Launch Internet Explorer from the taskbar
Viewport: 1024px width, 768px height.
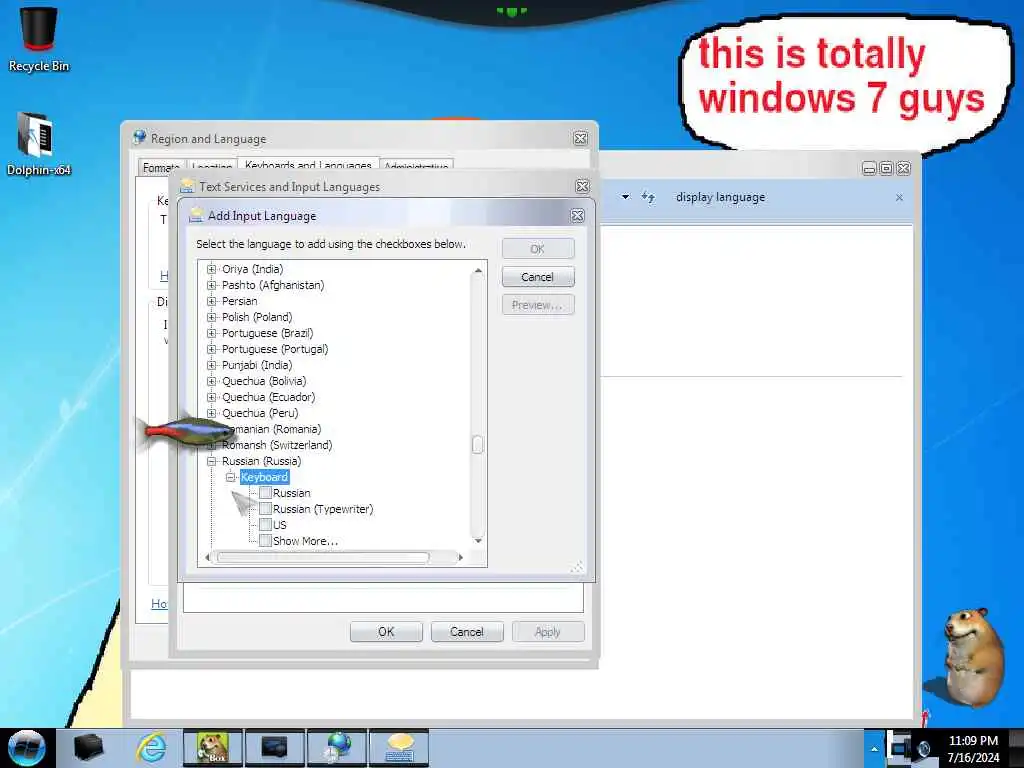pyautogui.click(x=152, y=748)
